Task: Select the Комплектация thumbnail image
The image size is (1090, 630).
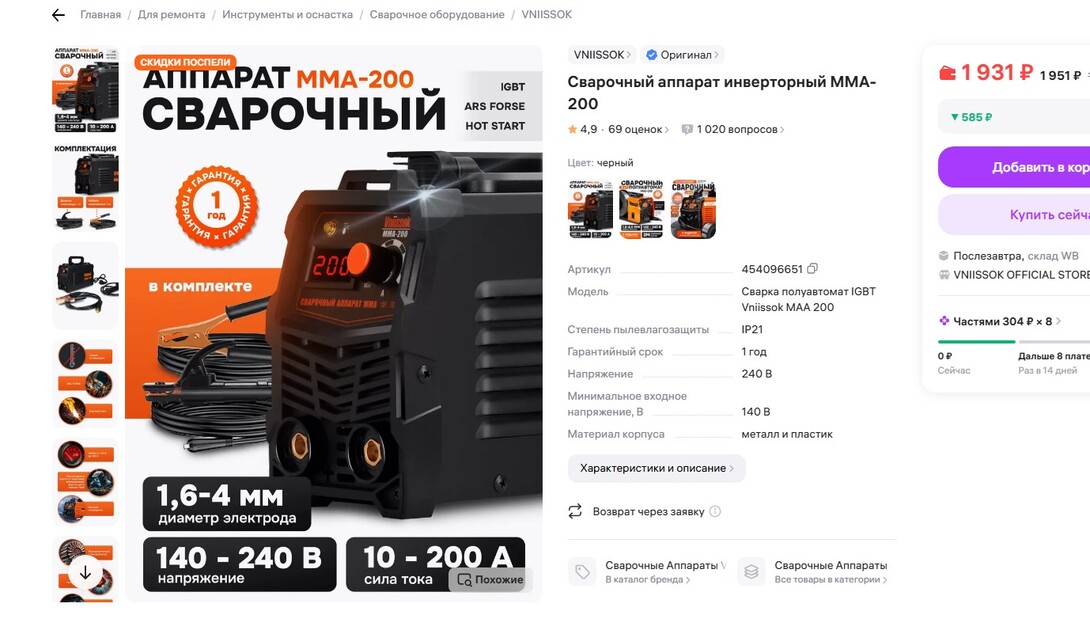Action: click(x=86, y=188)
